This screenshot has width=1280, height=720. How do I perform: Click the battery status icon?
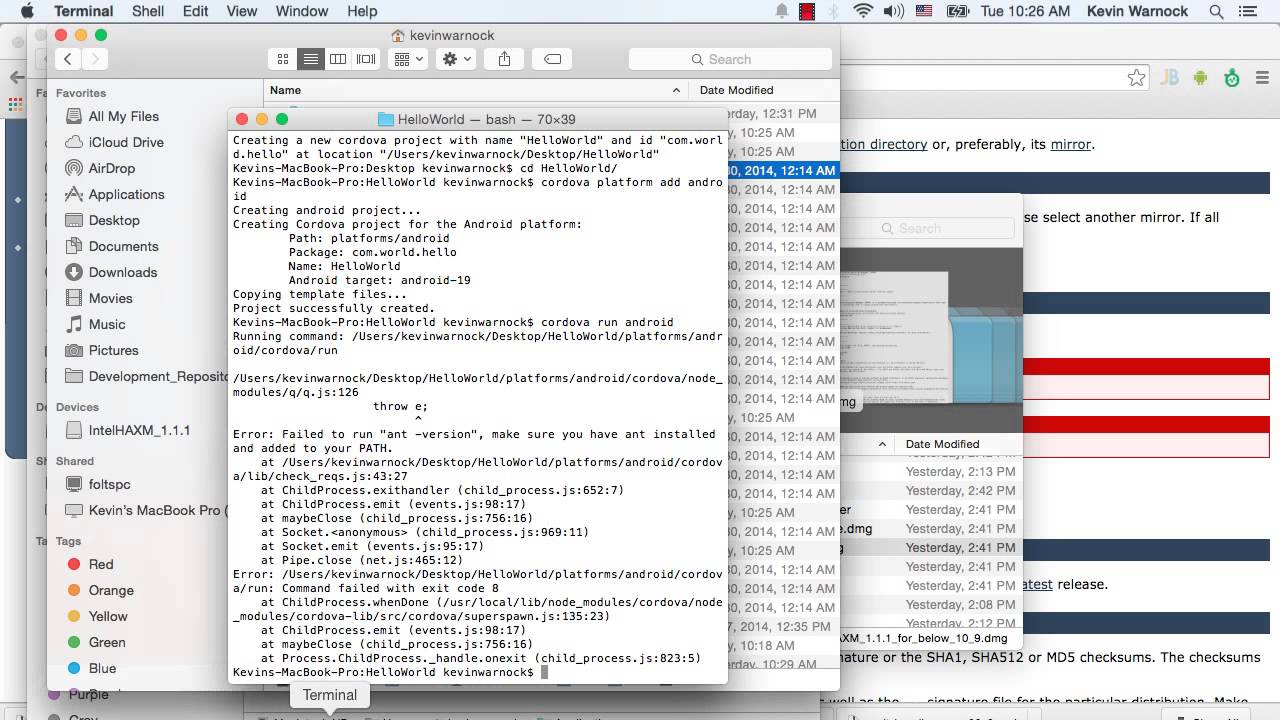[957, 12]
